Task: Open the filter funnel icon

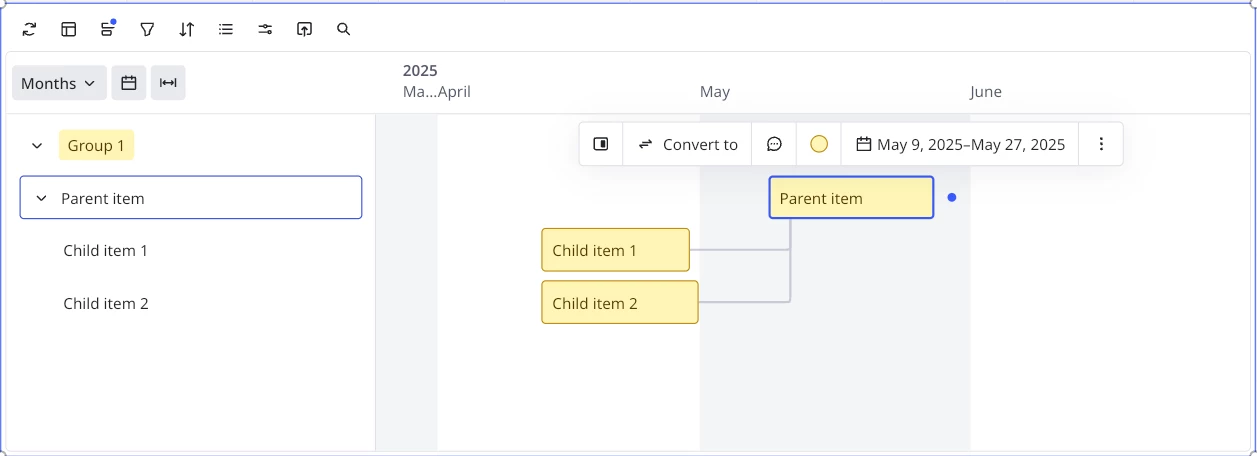Action: pos(147,30)
